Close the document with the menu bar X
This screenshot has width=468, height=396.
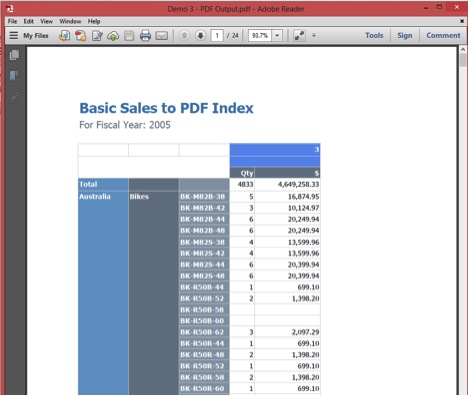pos(462,21)
